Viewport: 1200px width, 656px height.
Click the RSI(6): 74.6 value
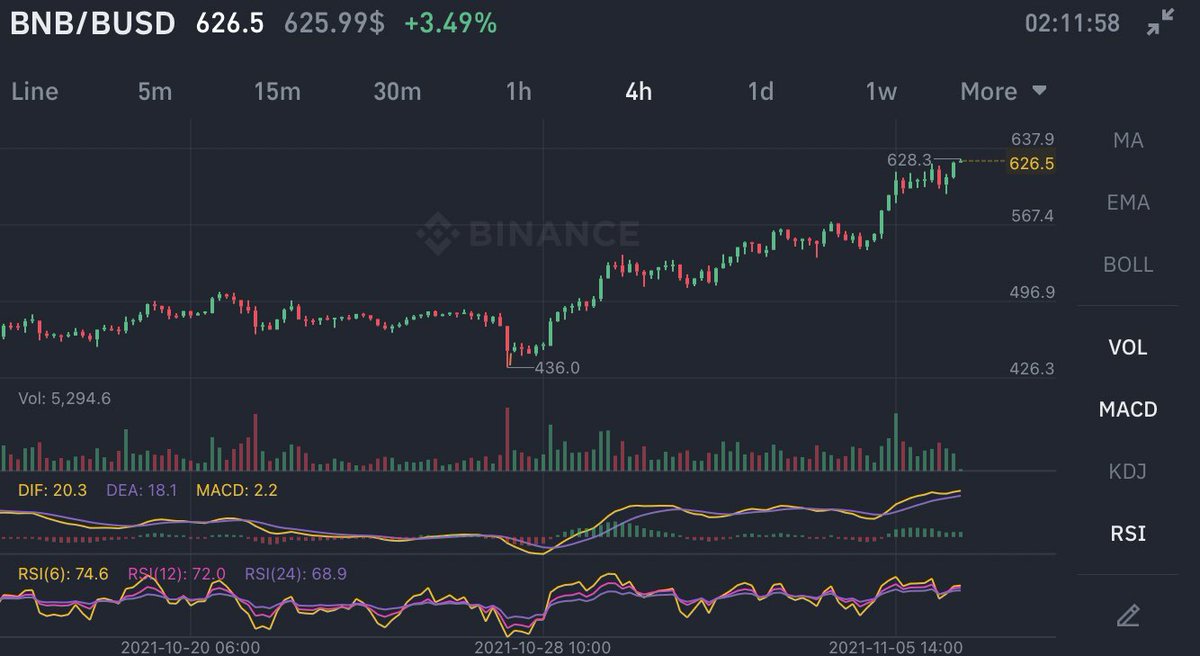click(x=63, y=574)
